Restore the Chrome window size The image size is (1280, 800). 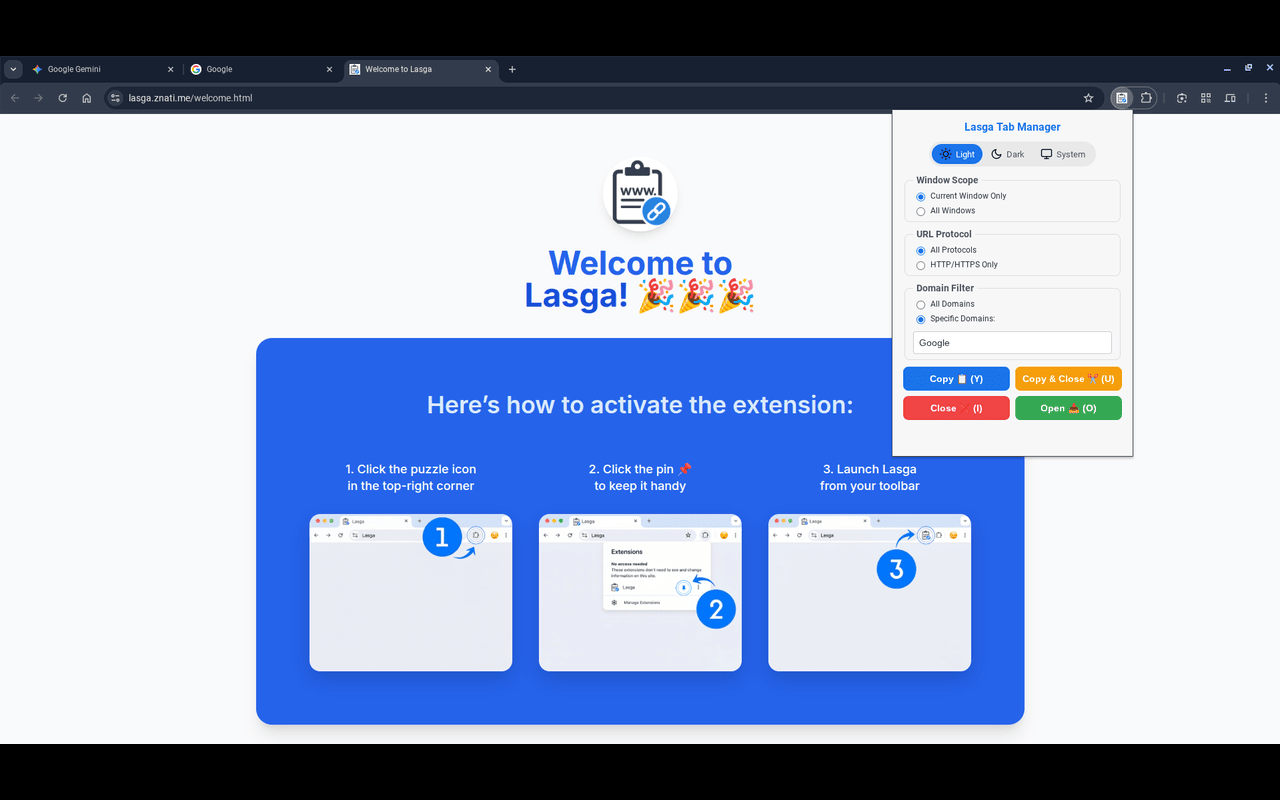coord(1248,68)
